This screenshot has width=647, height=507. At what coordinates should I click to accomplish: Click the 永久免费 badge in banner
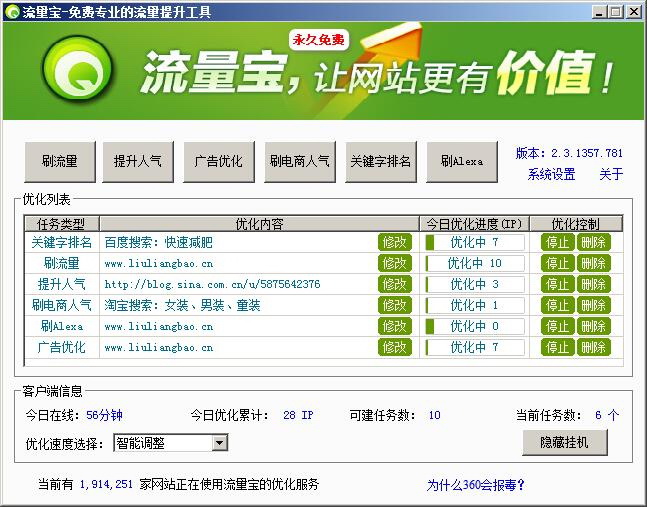(319, 40)
